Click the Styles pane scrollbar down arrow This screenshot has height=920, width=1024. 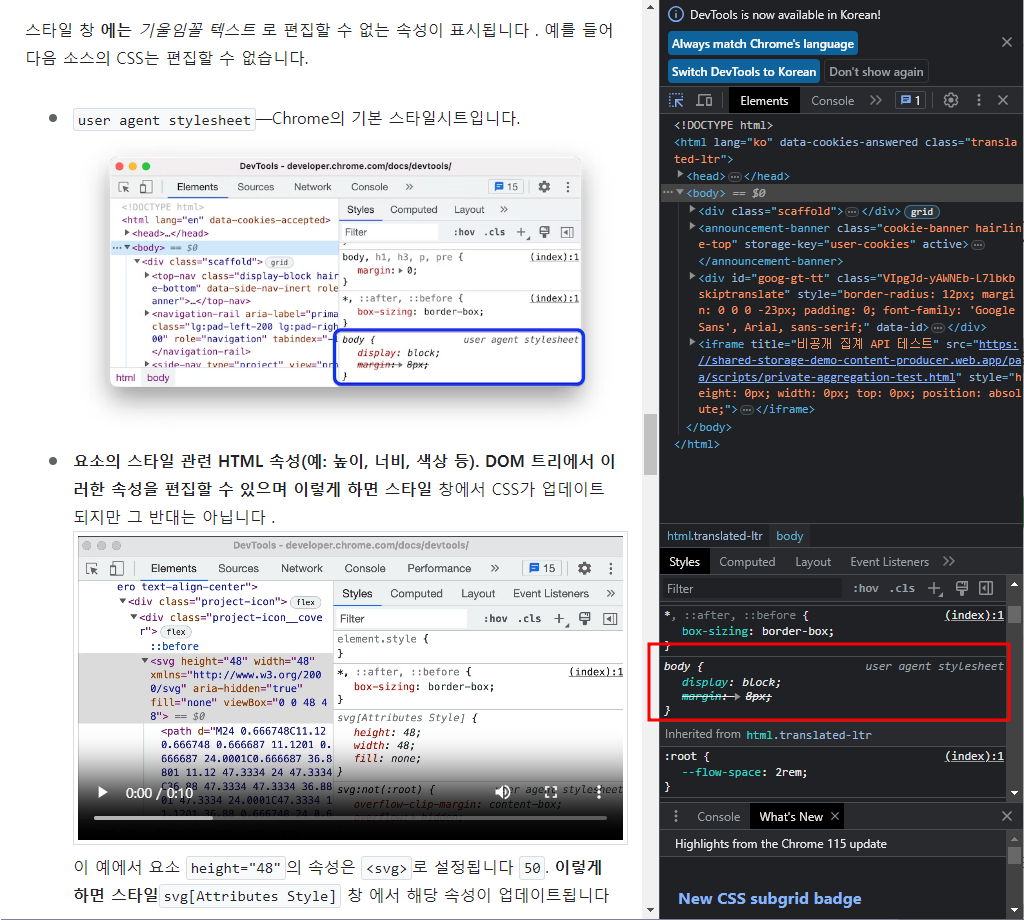[1014, 793]
